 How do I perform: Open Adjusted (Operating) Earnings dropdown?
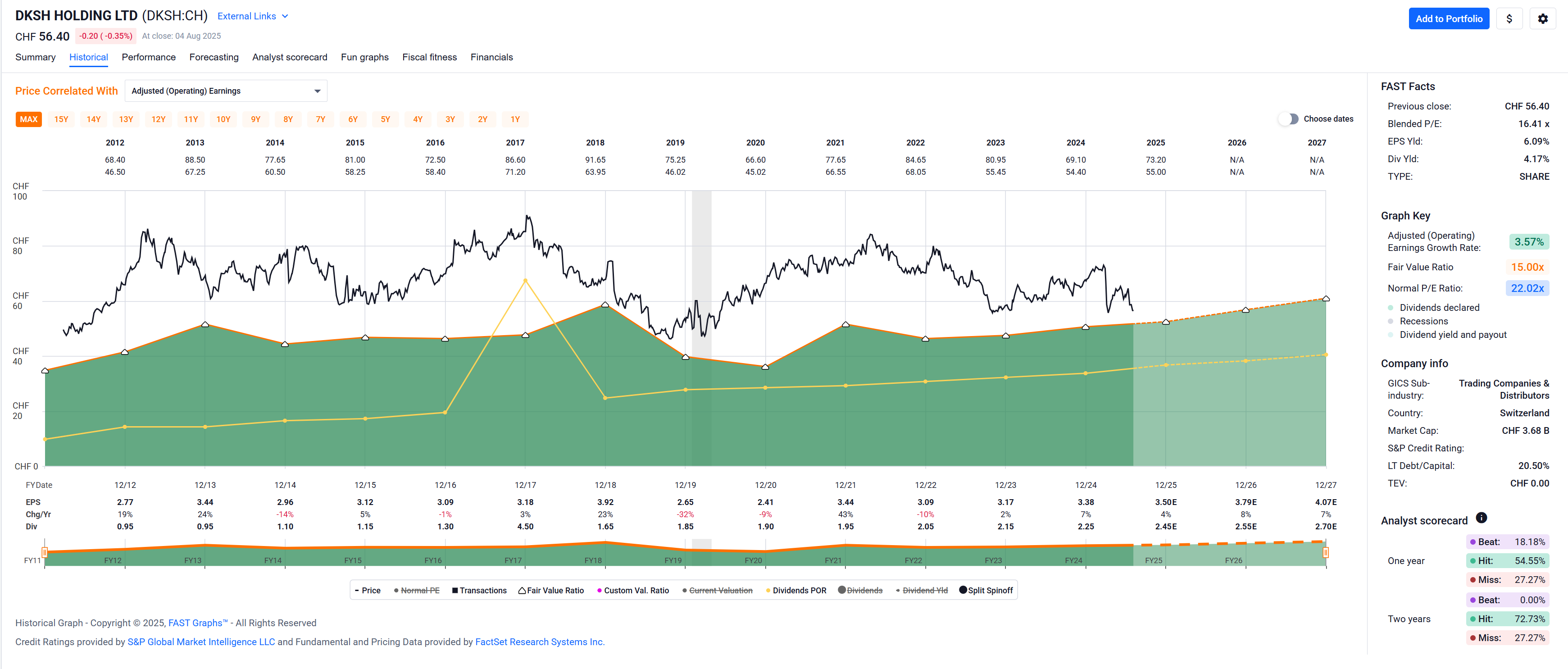tap(226, 91)
